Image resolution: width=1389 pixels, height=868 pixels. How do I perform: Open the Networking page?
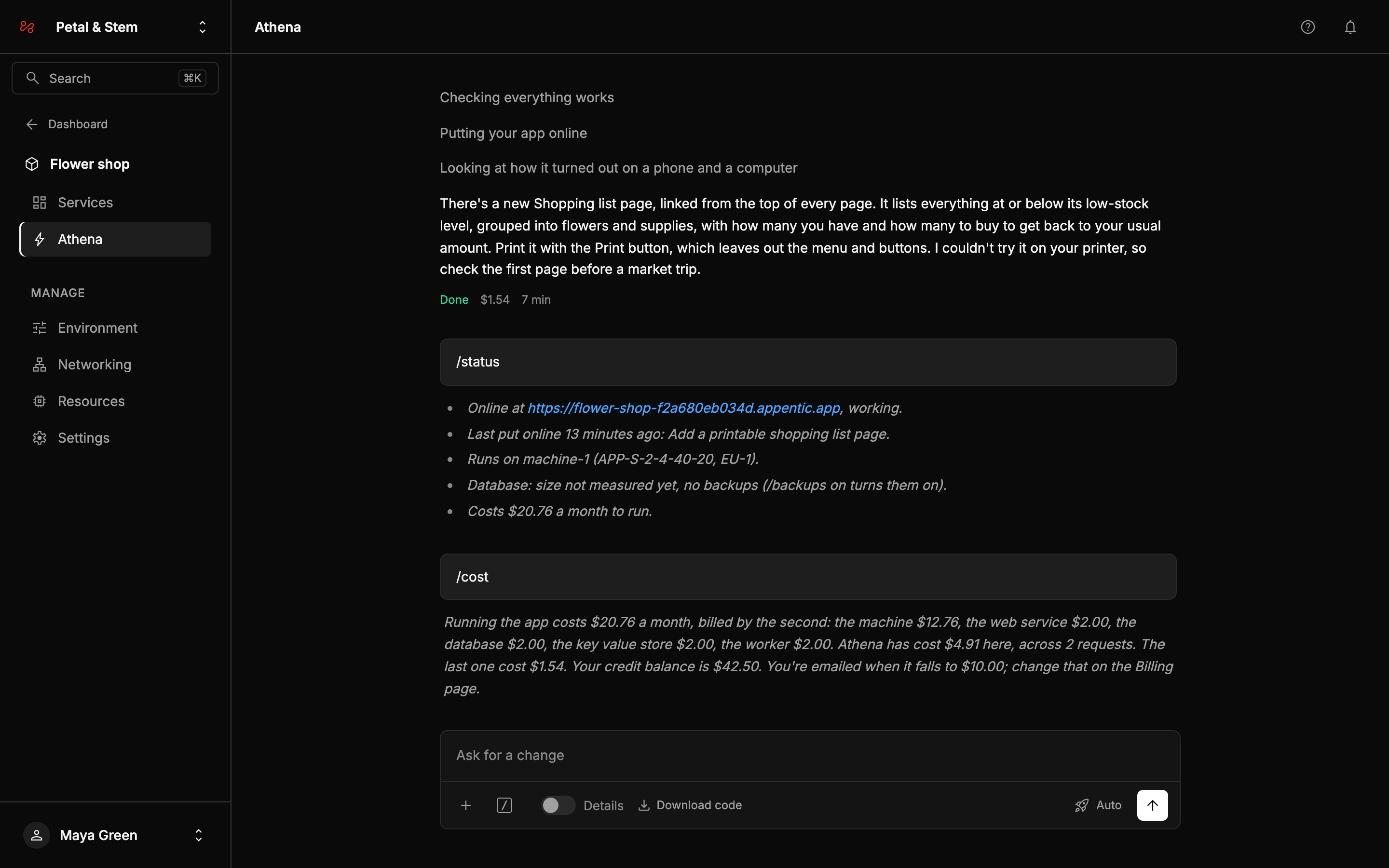[115, 365]
